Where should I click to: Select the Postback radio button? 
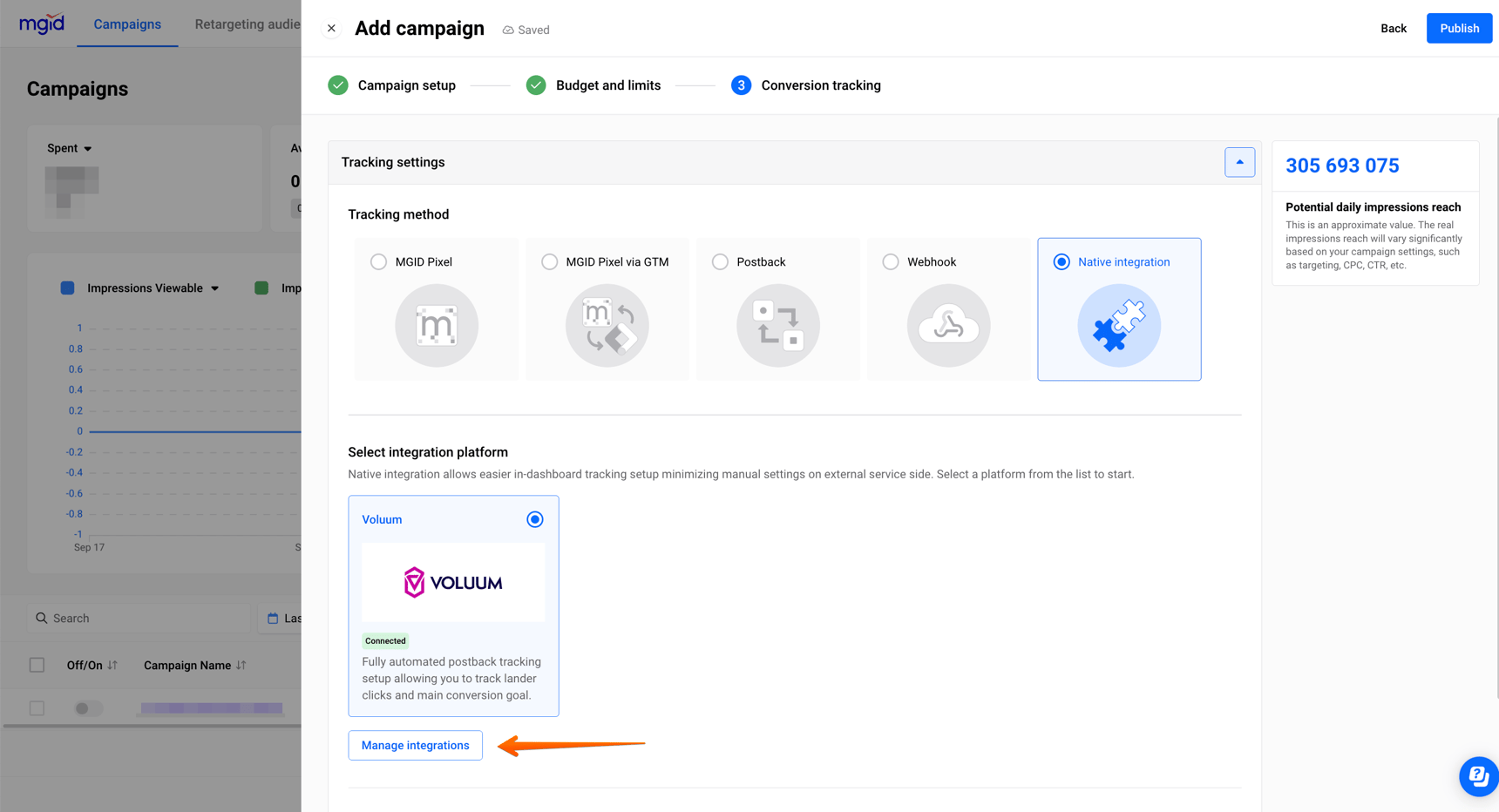coord(720,261)
